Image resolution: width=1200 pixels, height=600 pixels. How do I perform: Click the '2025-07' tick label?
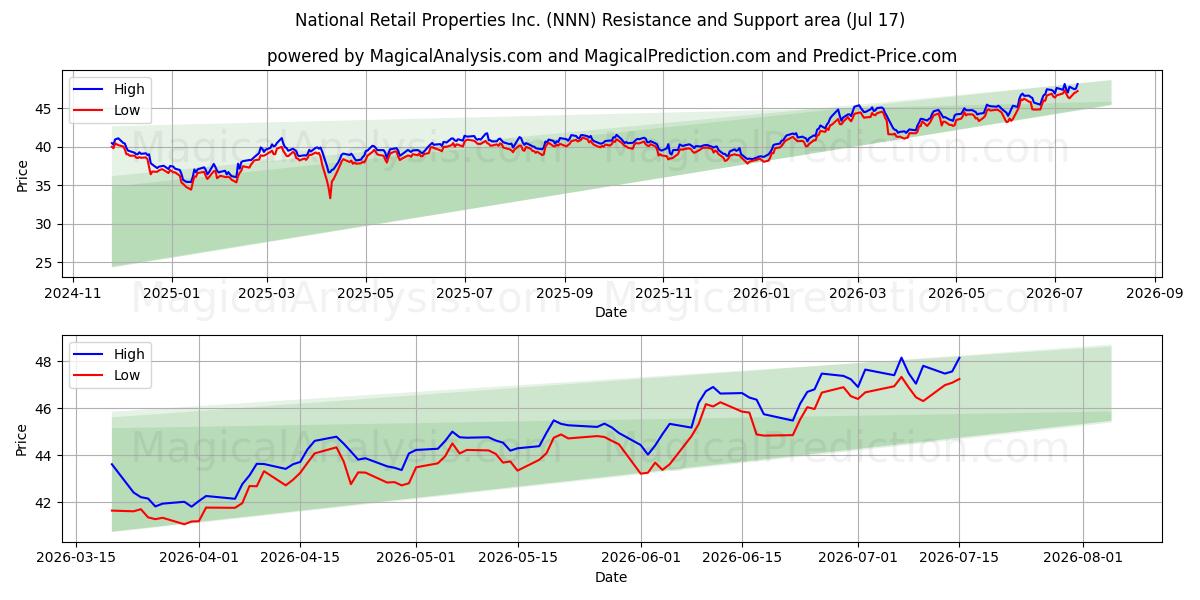tap(465, 293)
